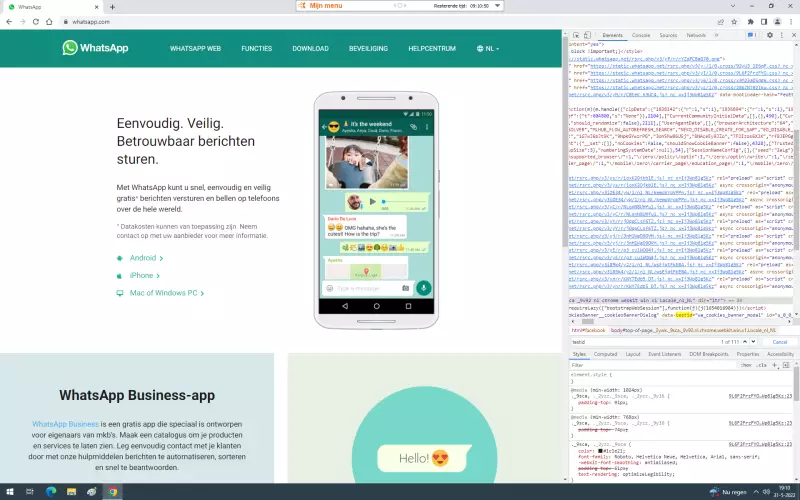Open the Event Listeners tab
The image size is (800, 500).
click(664, 354)
